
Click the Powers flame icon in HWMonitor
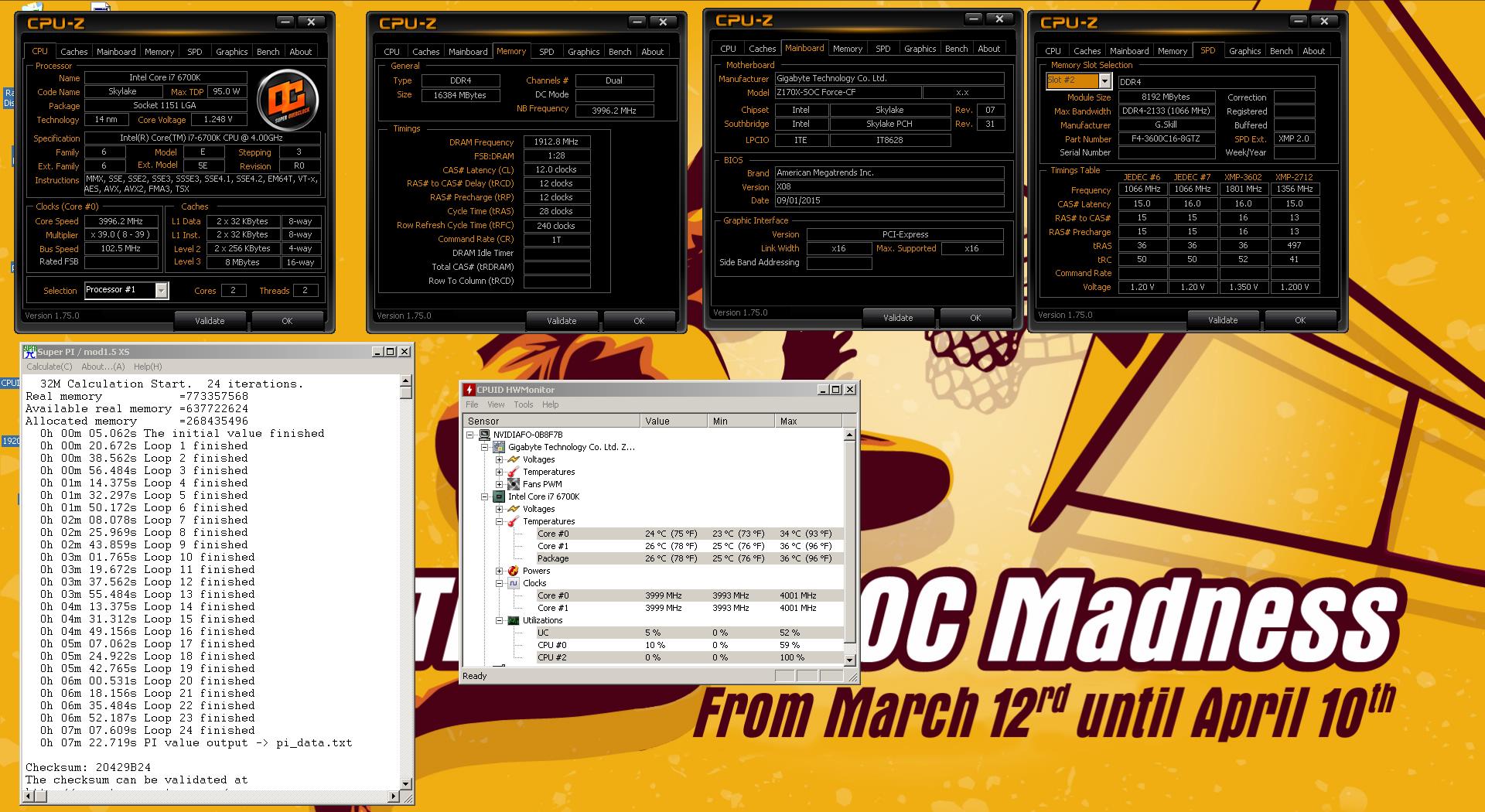click(x=514, y=571)
